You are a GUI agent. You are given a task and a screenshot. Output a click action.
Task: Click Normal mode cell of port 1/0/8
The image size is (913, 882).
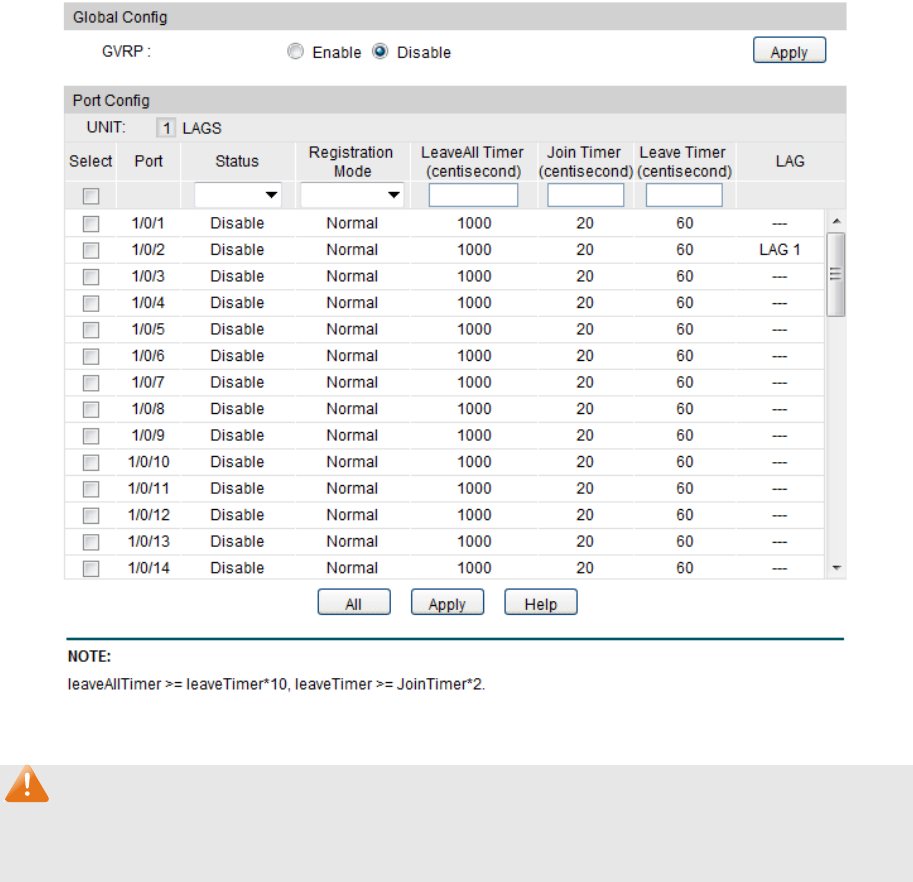click(352, 409)
